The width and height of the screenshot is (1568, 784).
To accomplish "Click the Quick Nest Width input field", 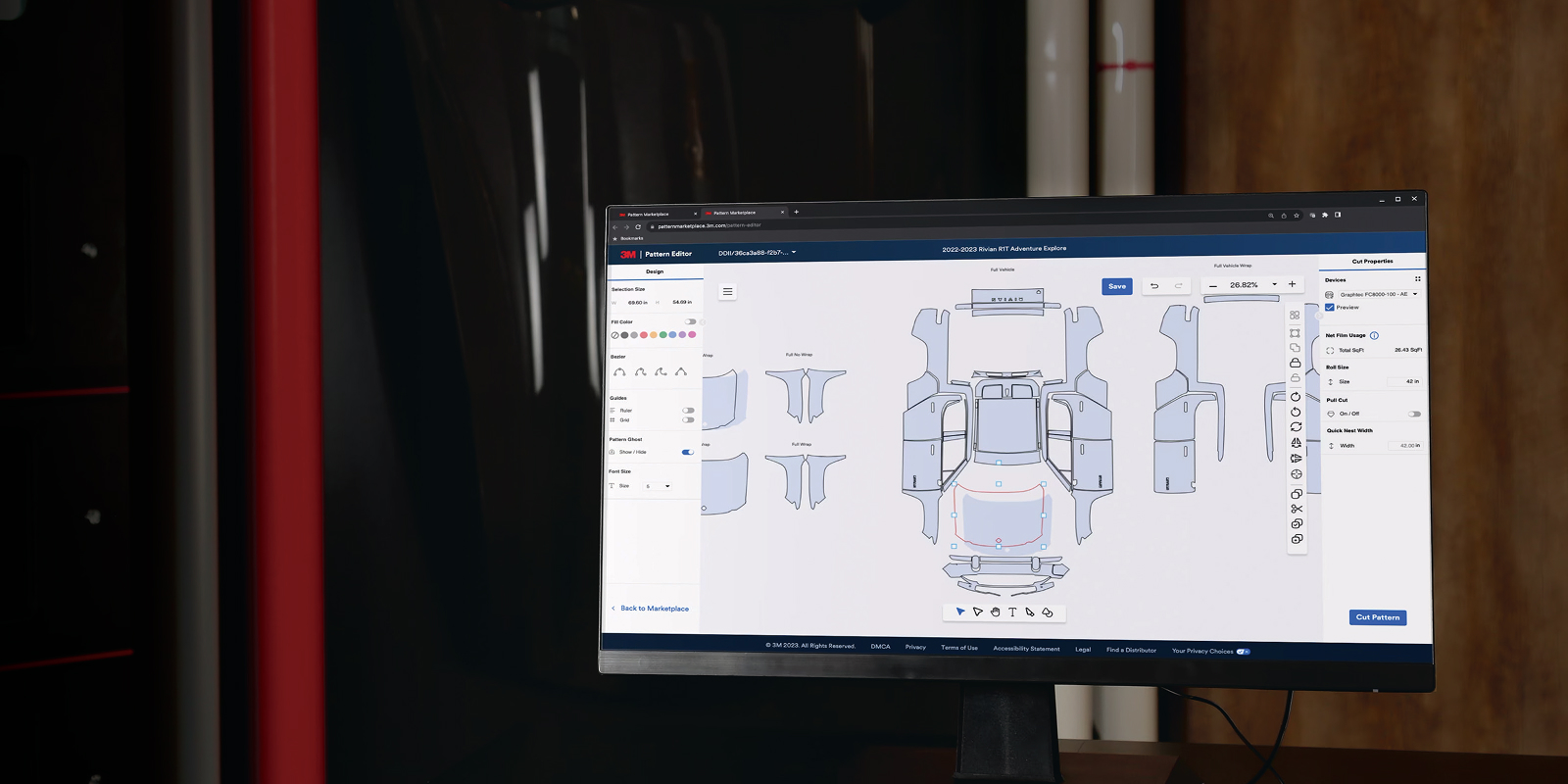I will [1403, 446].
